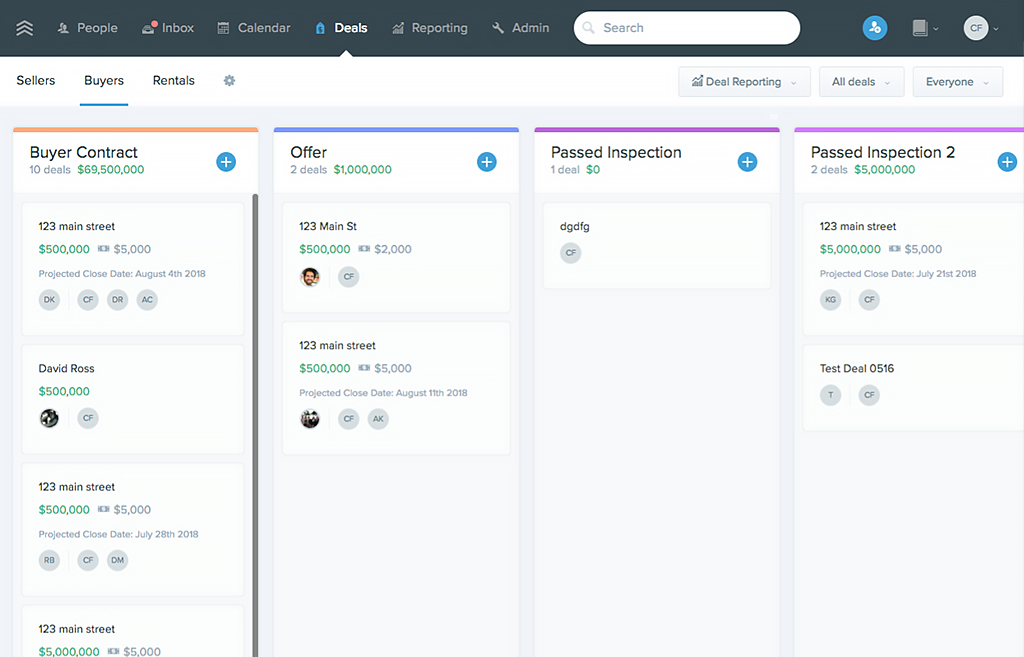Open the pipeline settings gear icon
The width and height of the screenshot is (1024, 657).
click(x=229, y=81)
